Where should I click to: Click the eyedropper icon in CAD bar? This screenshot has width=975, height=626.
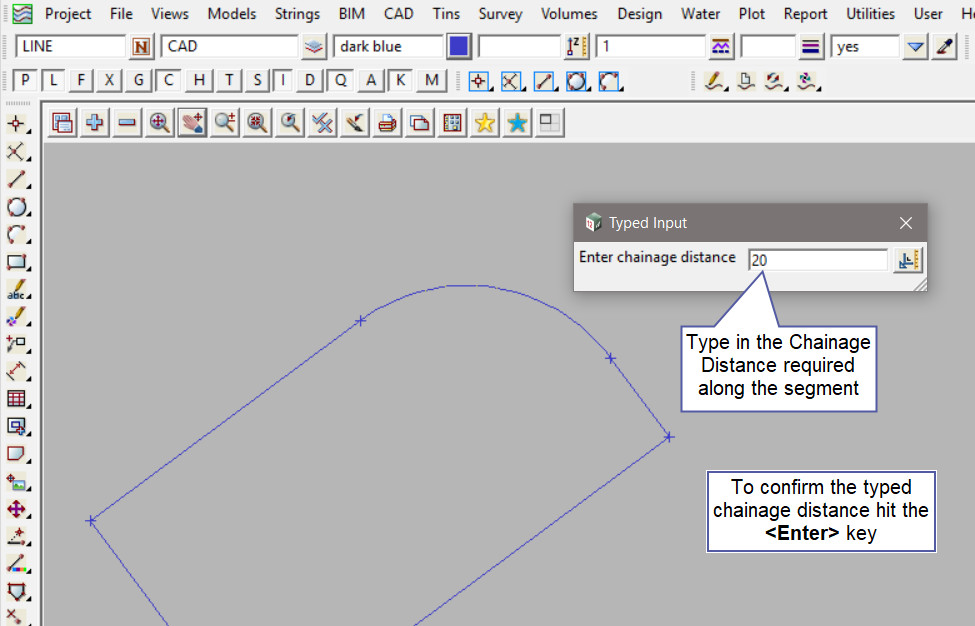[945, 47]
